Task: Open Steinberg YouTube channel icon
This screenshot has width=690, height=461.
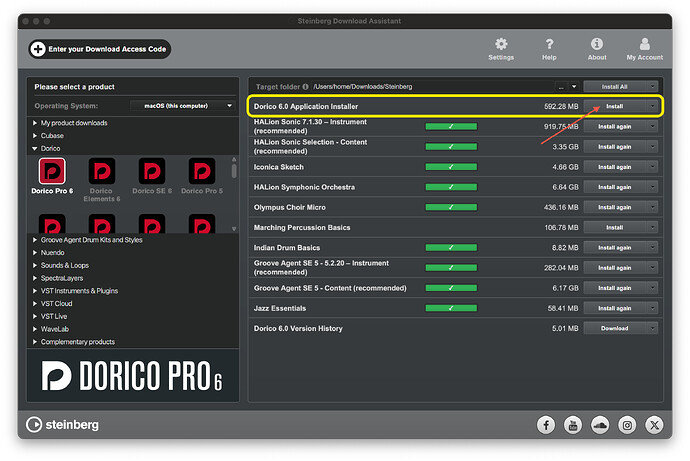Action: [573, 425]
